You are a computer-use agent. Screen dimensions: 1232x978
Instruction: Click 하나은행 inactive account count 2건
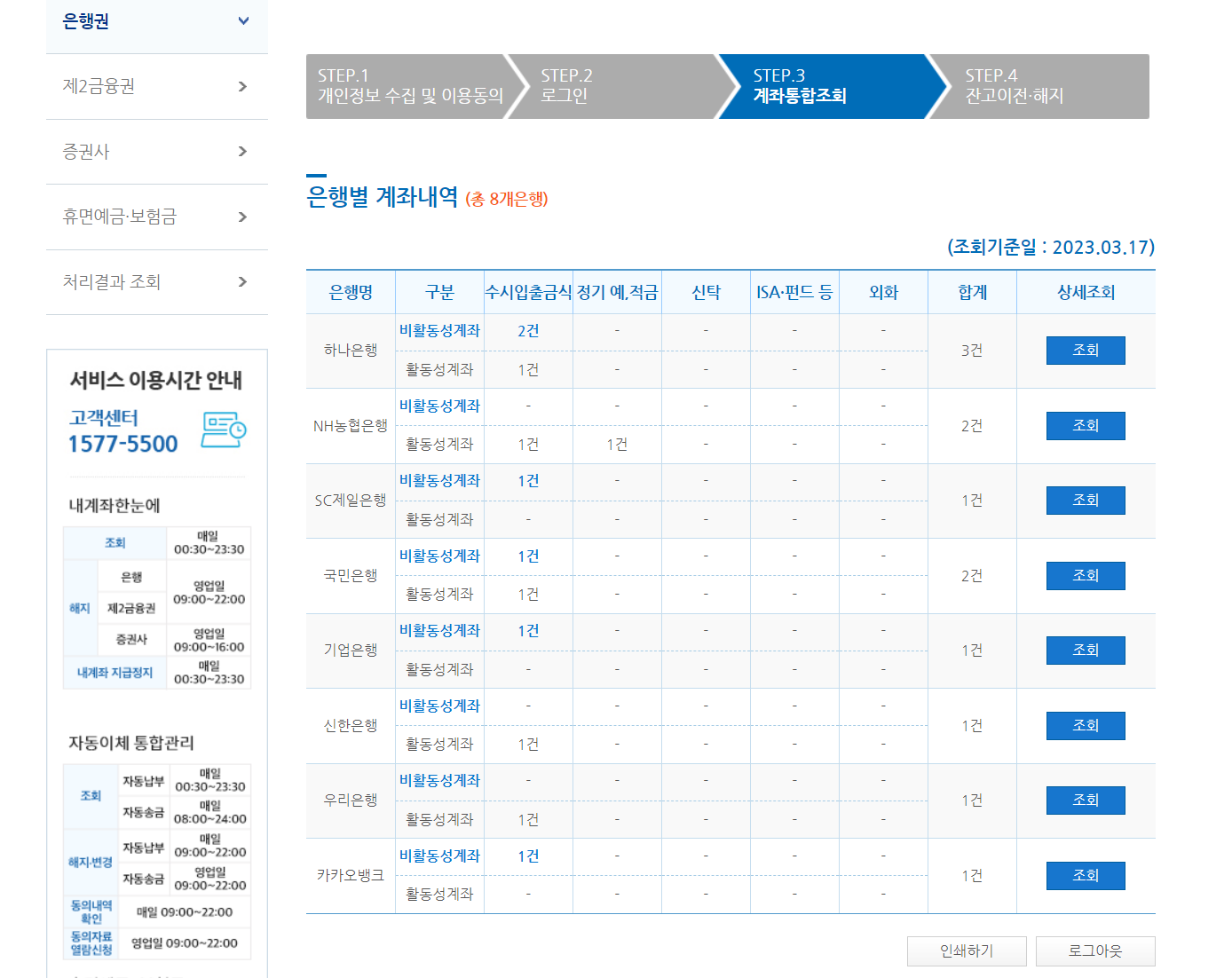tap(528, 330)
